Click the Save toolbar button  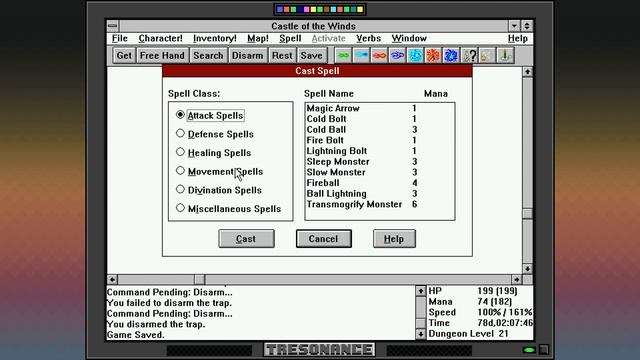coord(311,55)
